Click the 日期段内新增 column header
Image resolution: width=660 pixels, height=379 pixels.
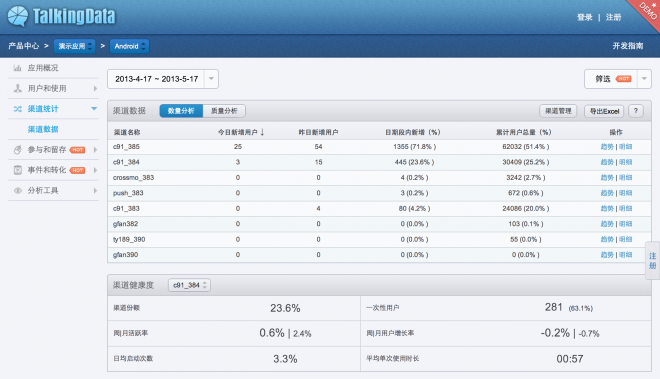(413, 132)
